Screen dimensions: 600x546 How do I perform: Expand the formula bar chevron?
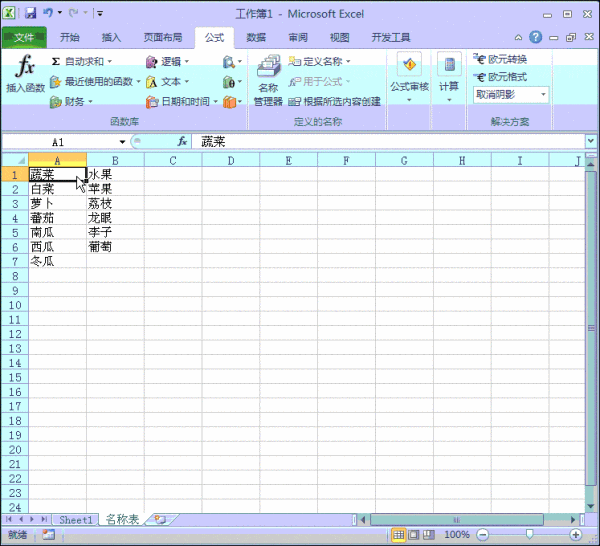point(590,141)
